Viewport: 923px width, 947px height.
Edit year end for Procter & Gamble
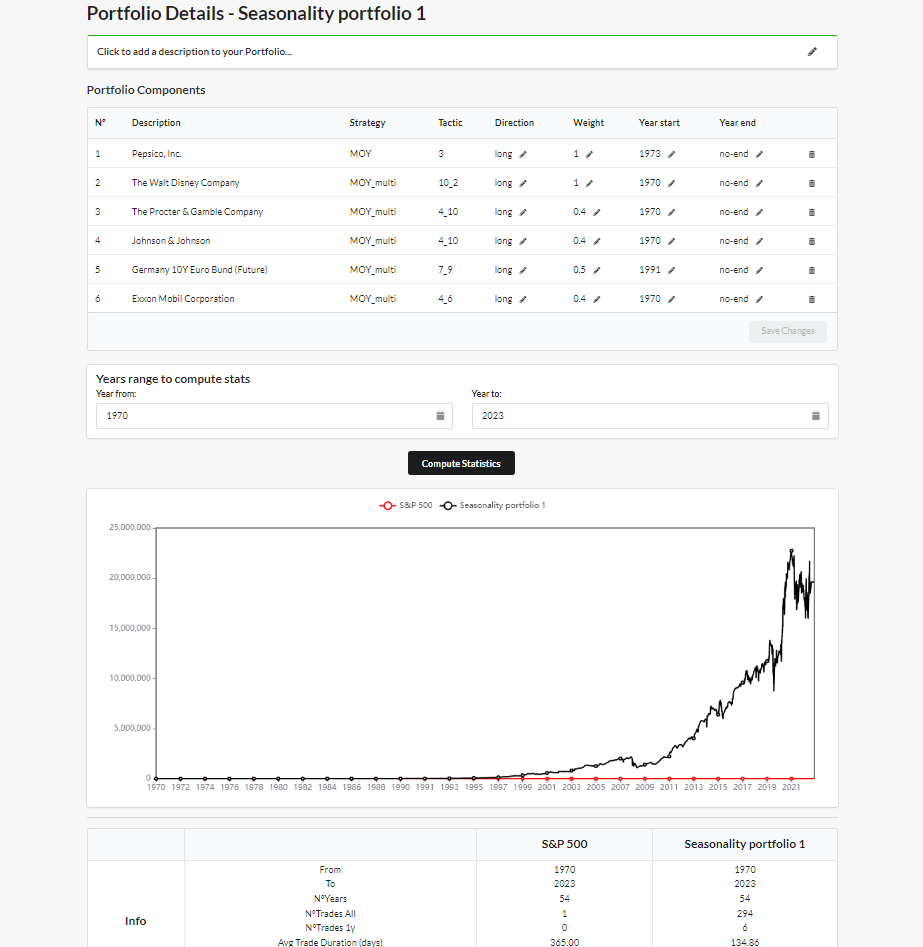point(760,213)
